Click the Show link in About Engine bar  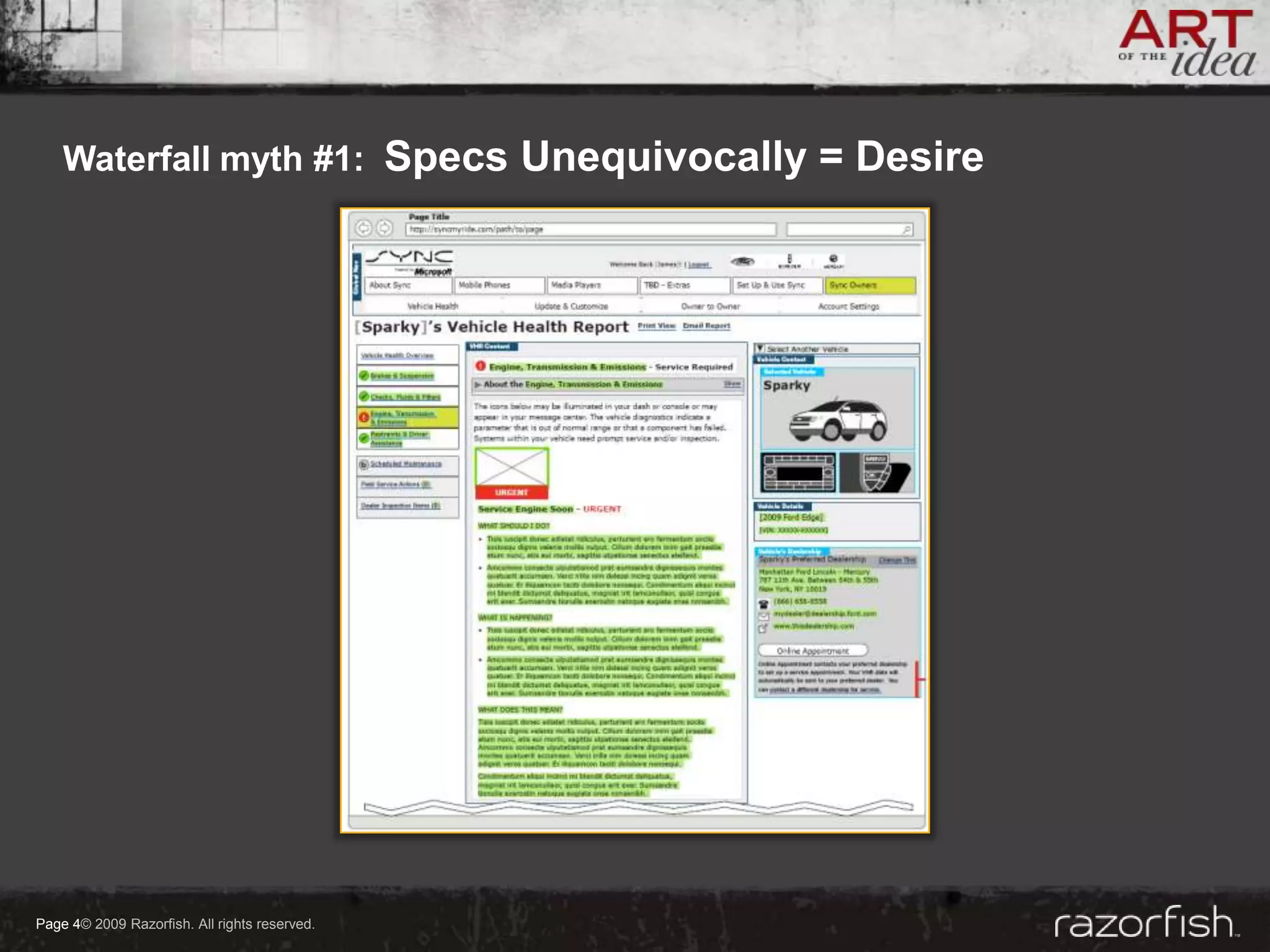(x=732, y=384)
